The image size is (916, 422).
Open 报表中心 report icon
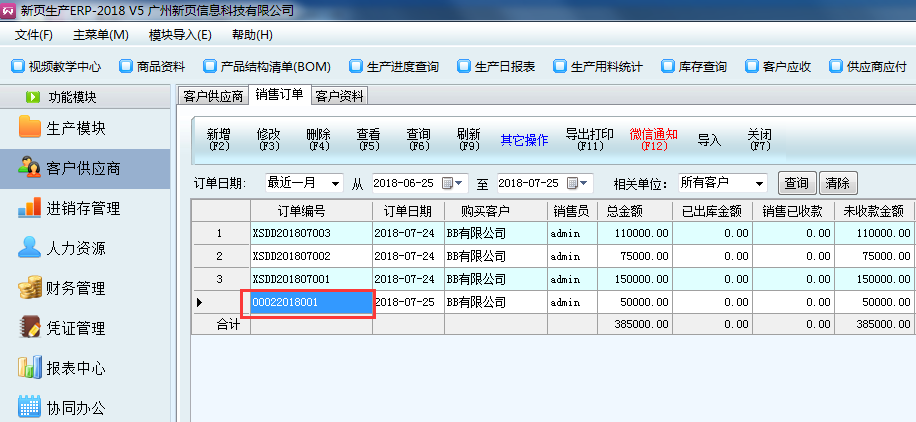coord(29,368)
